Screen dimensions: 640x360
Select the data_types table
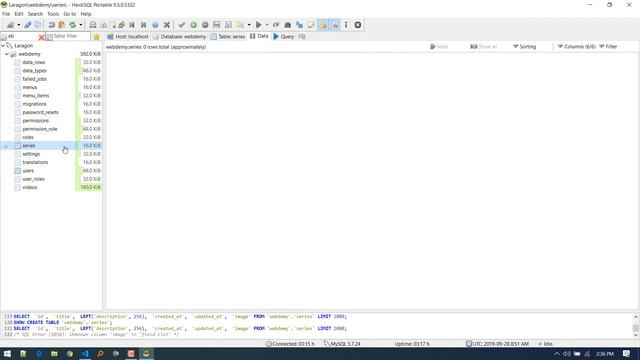click(x=34, y=71)
